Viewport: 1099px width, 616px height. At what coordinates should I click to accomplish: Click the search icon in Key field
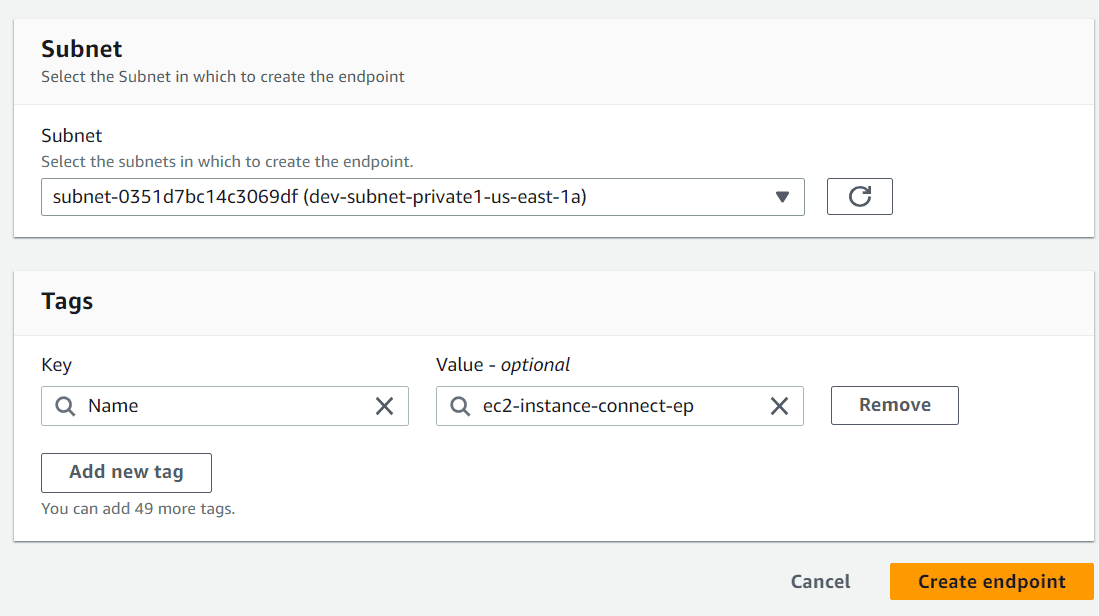click(65, 406)
